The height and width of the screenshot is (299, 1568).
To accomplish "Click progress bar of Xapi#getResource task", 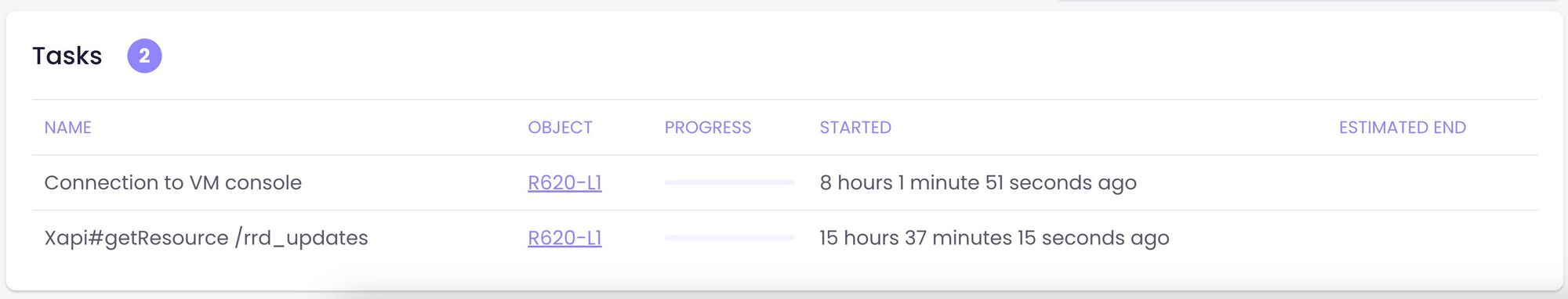I will click(x=729, y=237).
